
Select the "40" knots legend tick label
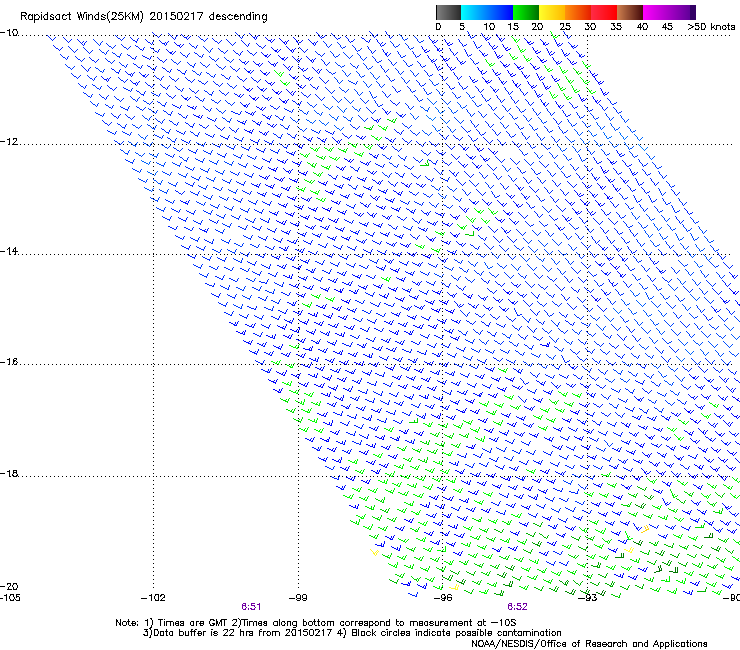pyautogui.click(x=642, y=27)
